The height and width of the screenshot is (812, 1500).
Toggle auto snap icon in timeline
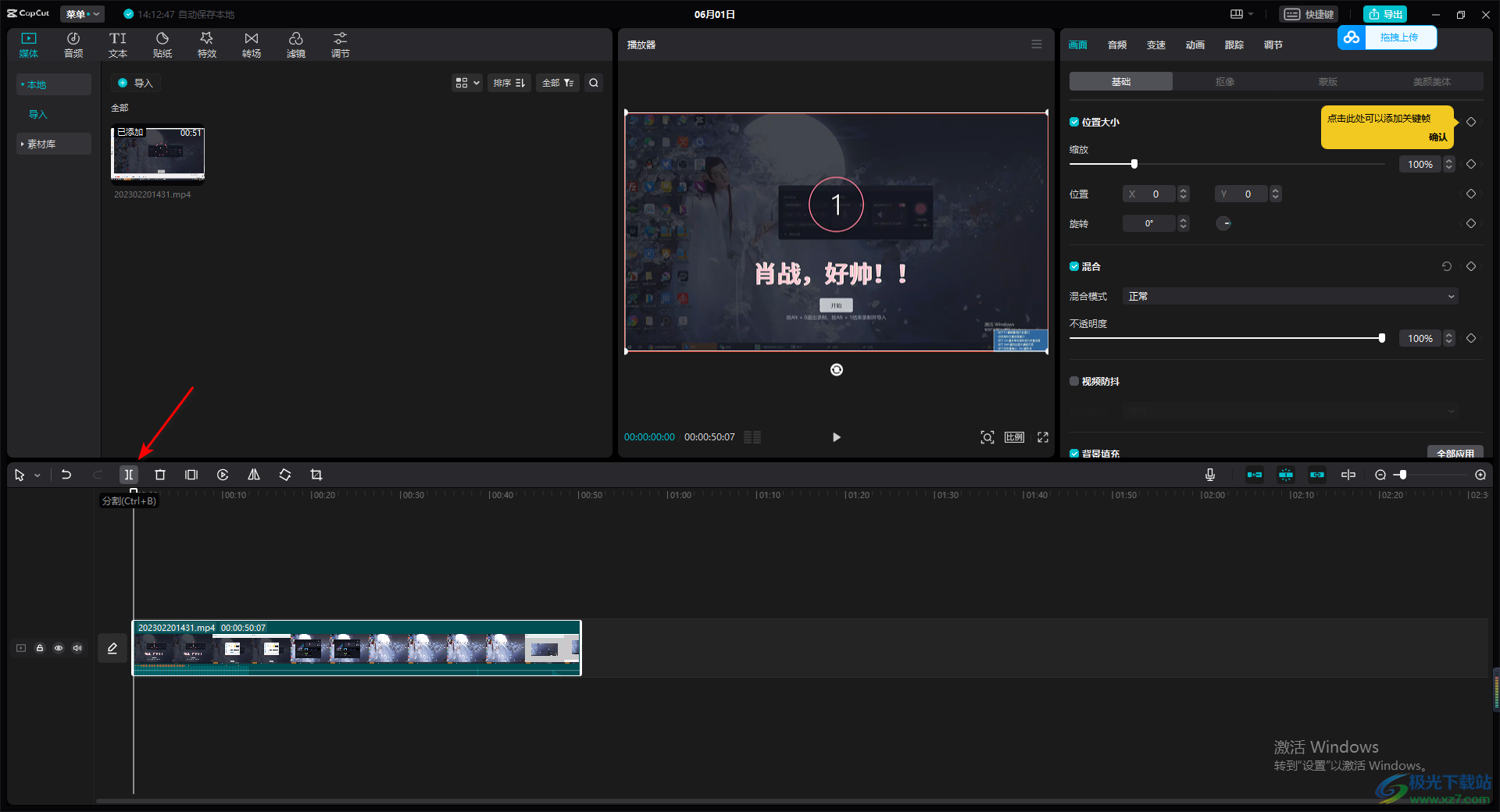point(1286,475)
